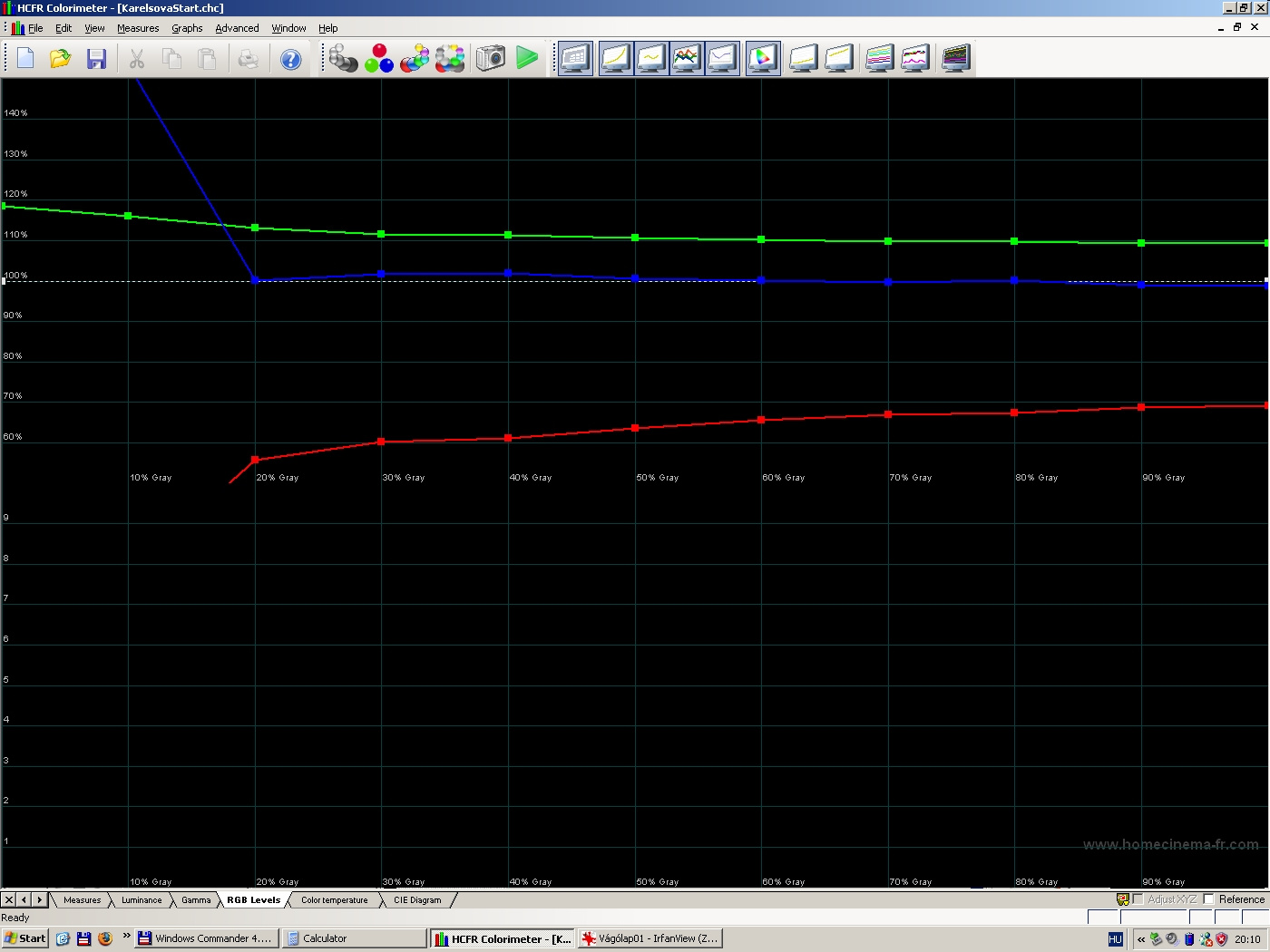Open the Measures menu
This screenshot has width=1270, height=952.
tap(138, 28)
